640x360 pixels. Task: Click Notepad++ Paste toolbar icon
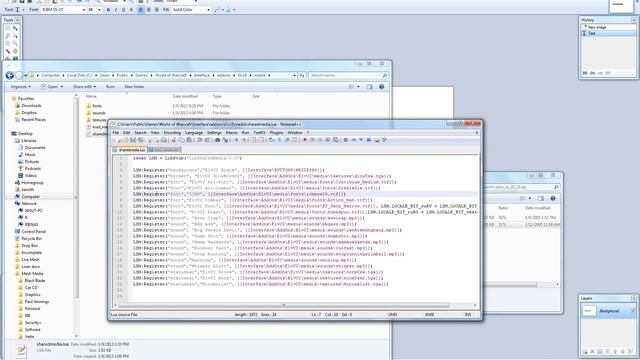(x=189, y=140)
